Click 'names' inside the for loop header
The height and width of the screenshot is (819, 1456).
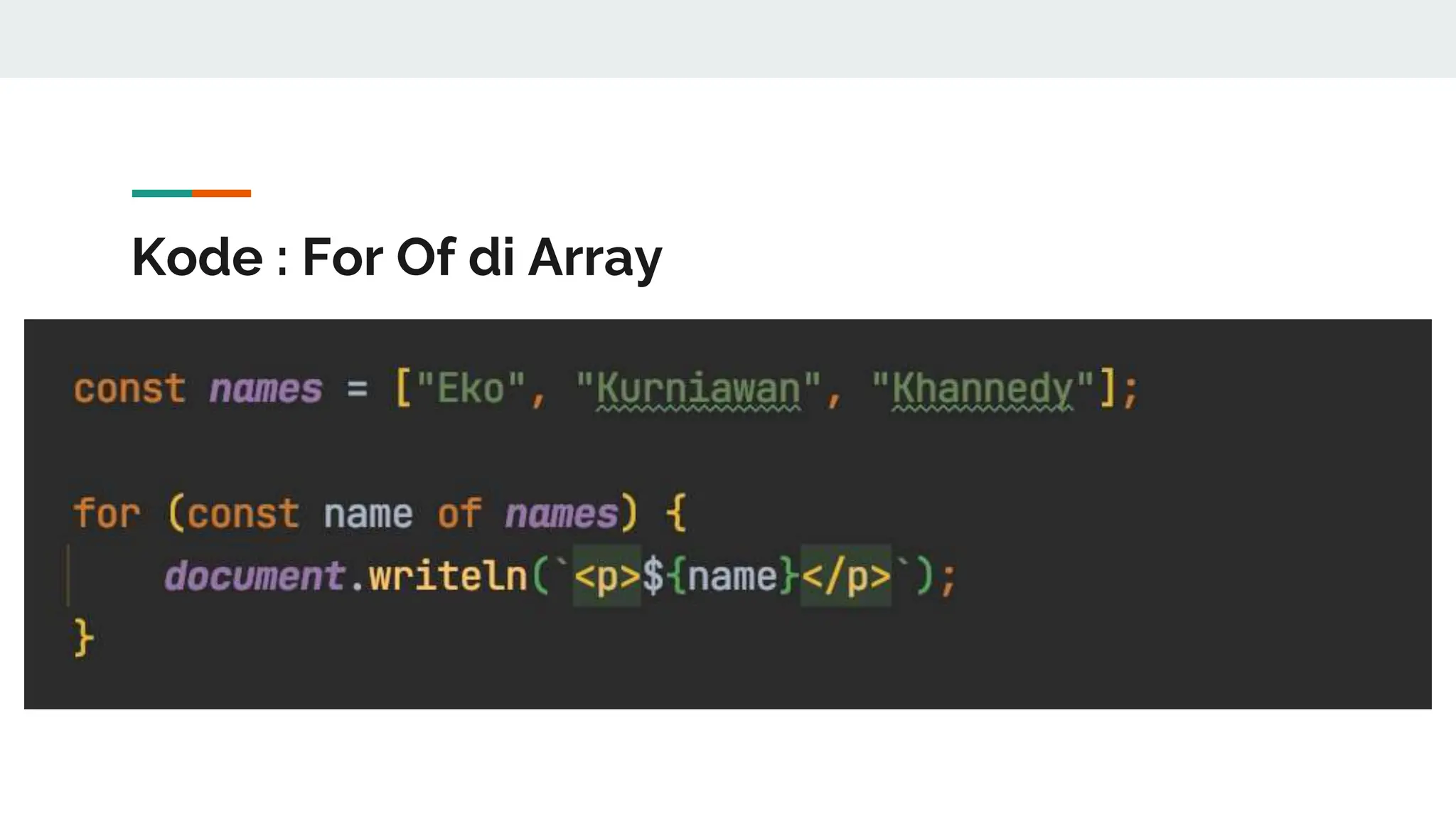(562, 514)
